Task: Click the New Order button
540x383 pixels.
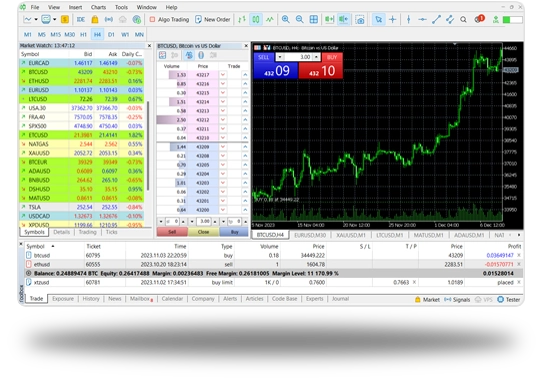Action: coord(212,20)
